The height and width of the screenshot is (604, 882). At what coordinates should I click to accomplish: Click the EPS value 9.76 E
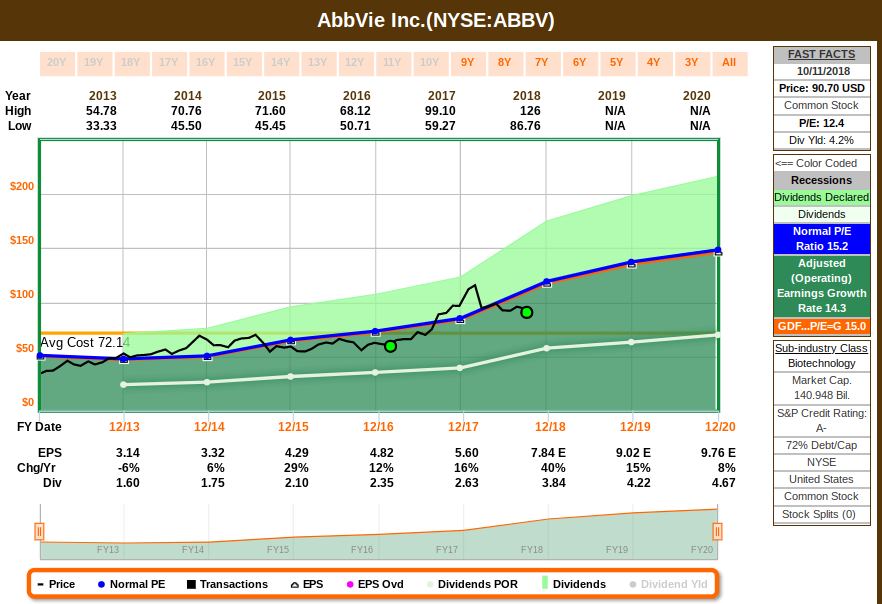click(718, 453)
